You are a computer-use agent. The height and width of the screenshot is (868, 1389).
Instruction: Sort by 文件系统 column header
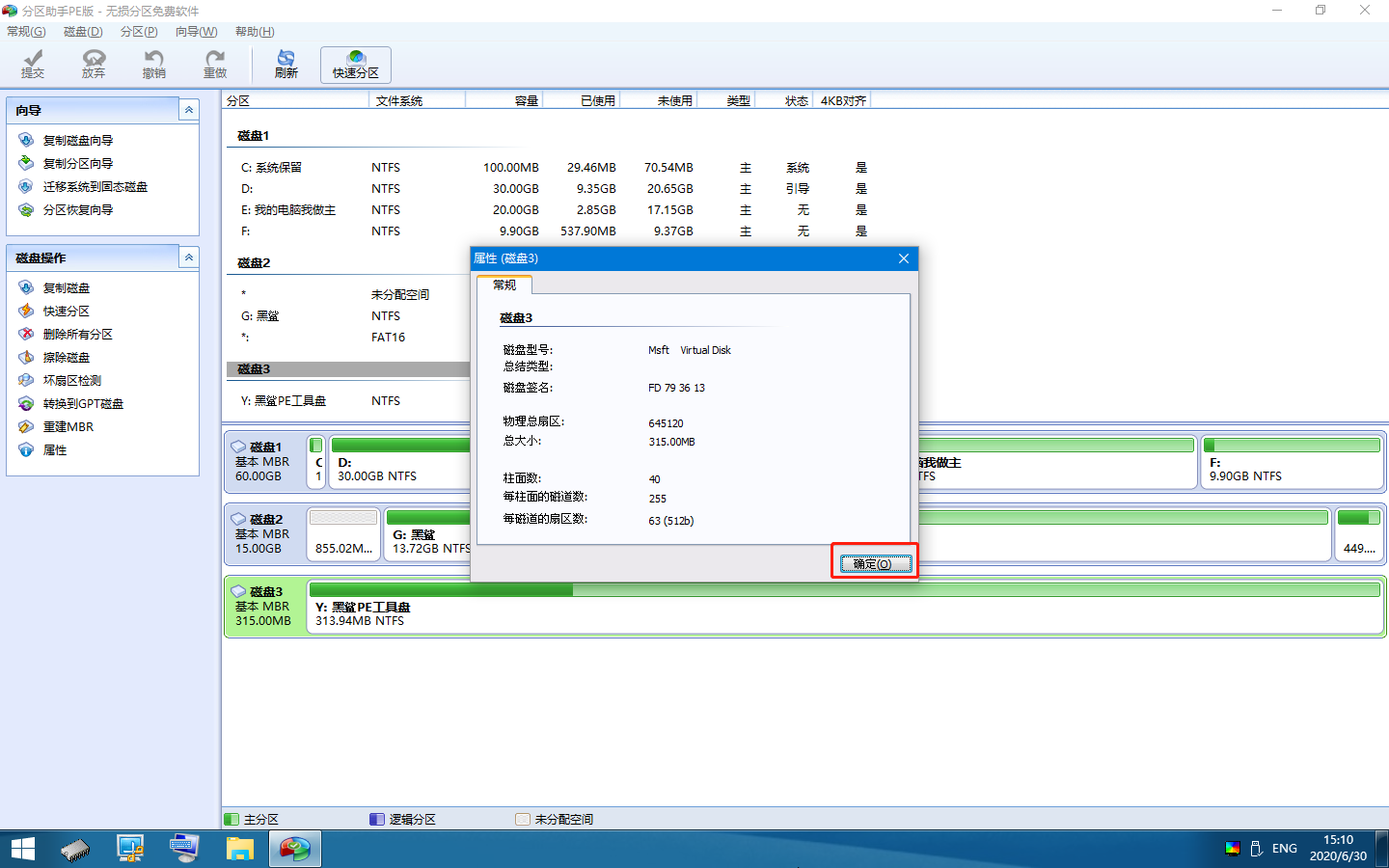point(418,100)
